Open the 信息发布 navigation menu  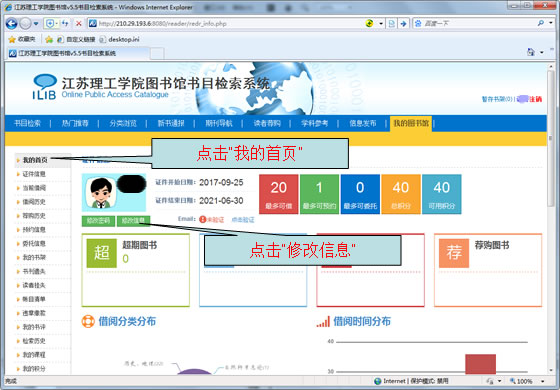coord(362,124)
